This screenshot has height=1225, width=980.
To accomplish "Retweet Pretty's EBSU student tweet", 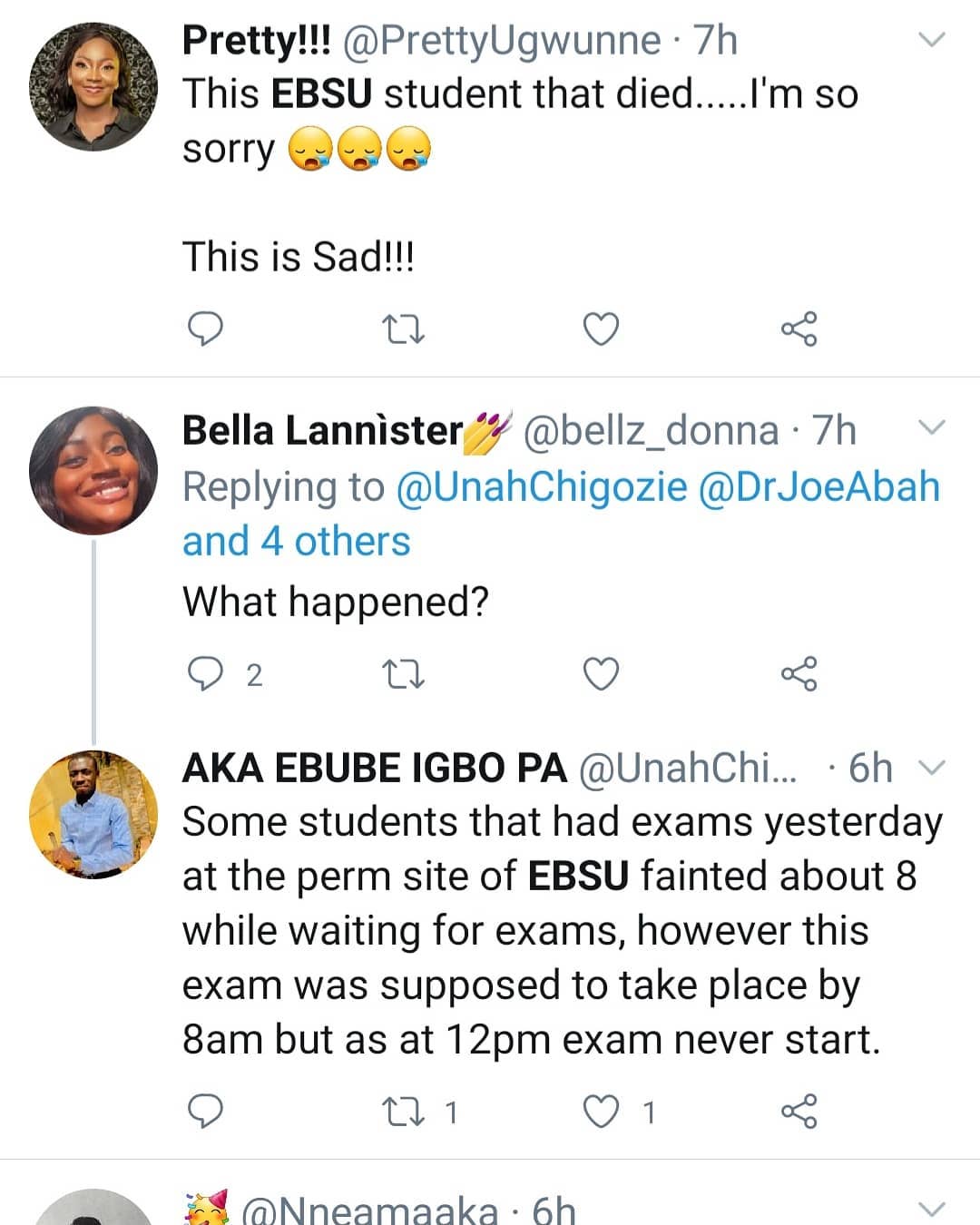I will (x=403, y=328).
